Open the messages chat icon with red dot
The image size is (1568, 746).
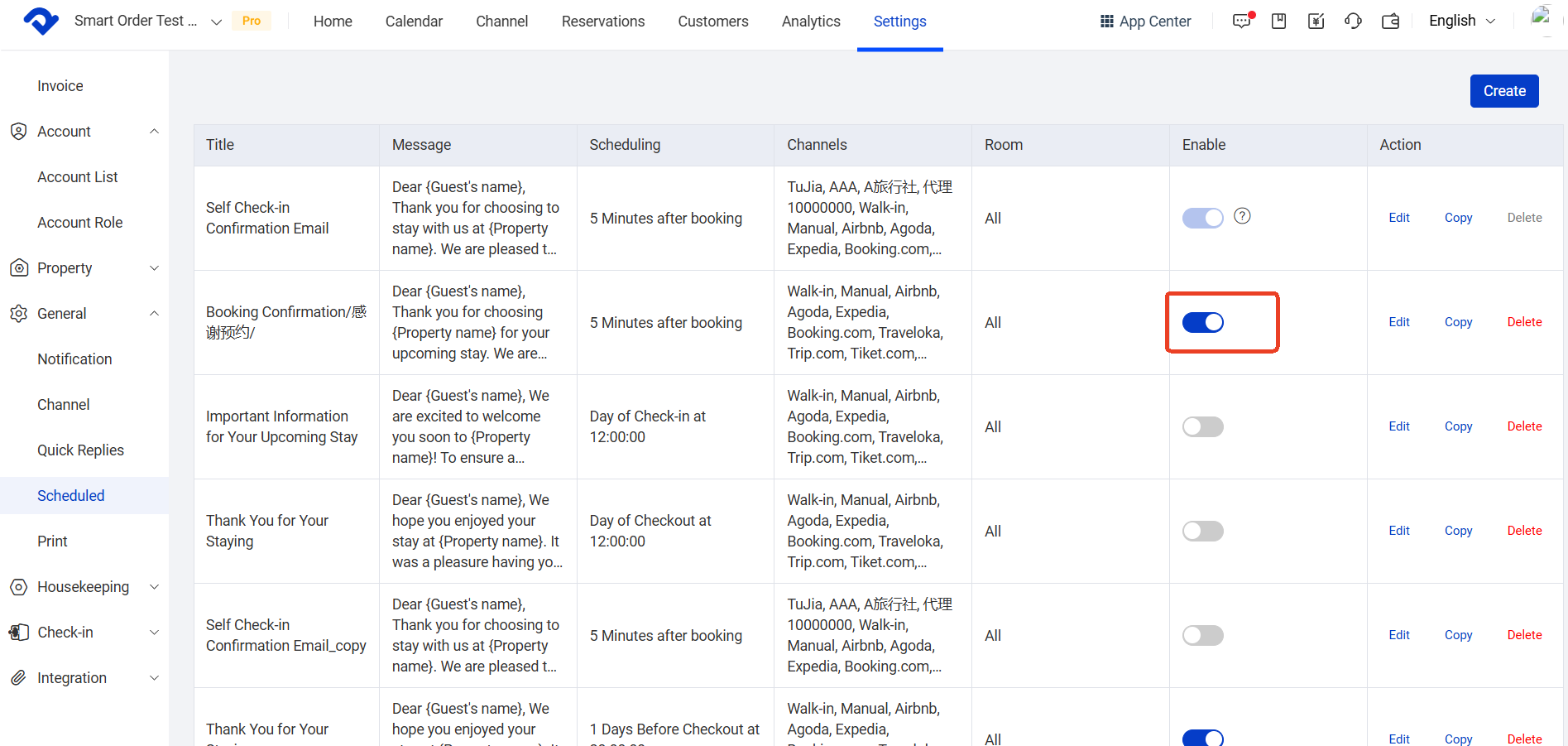(x=1241, y=22)
